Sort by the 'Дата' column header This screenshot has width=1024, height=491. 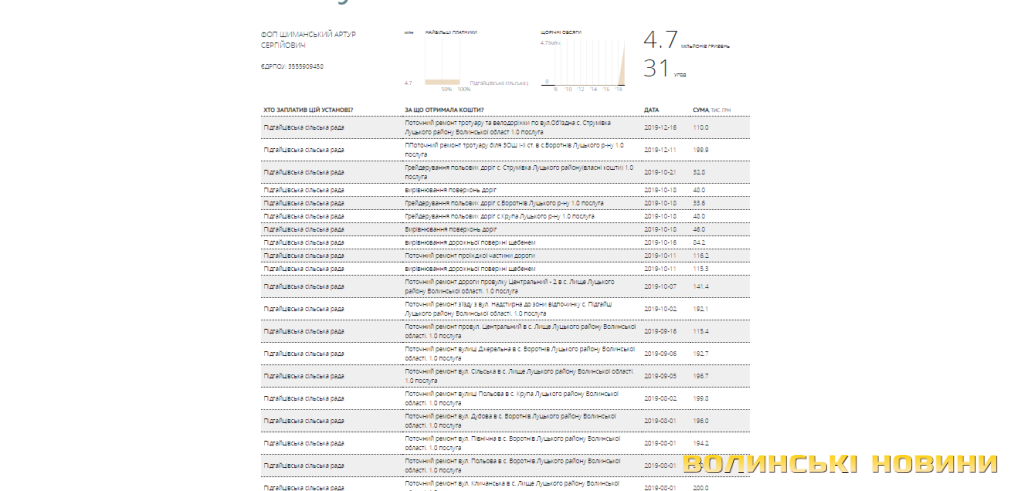tap(651, 109)
